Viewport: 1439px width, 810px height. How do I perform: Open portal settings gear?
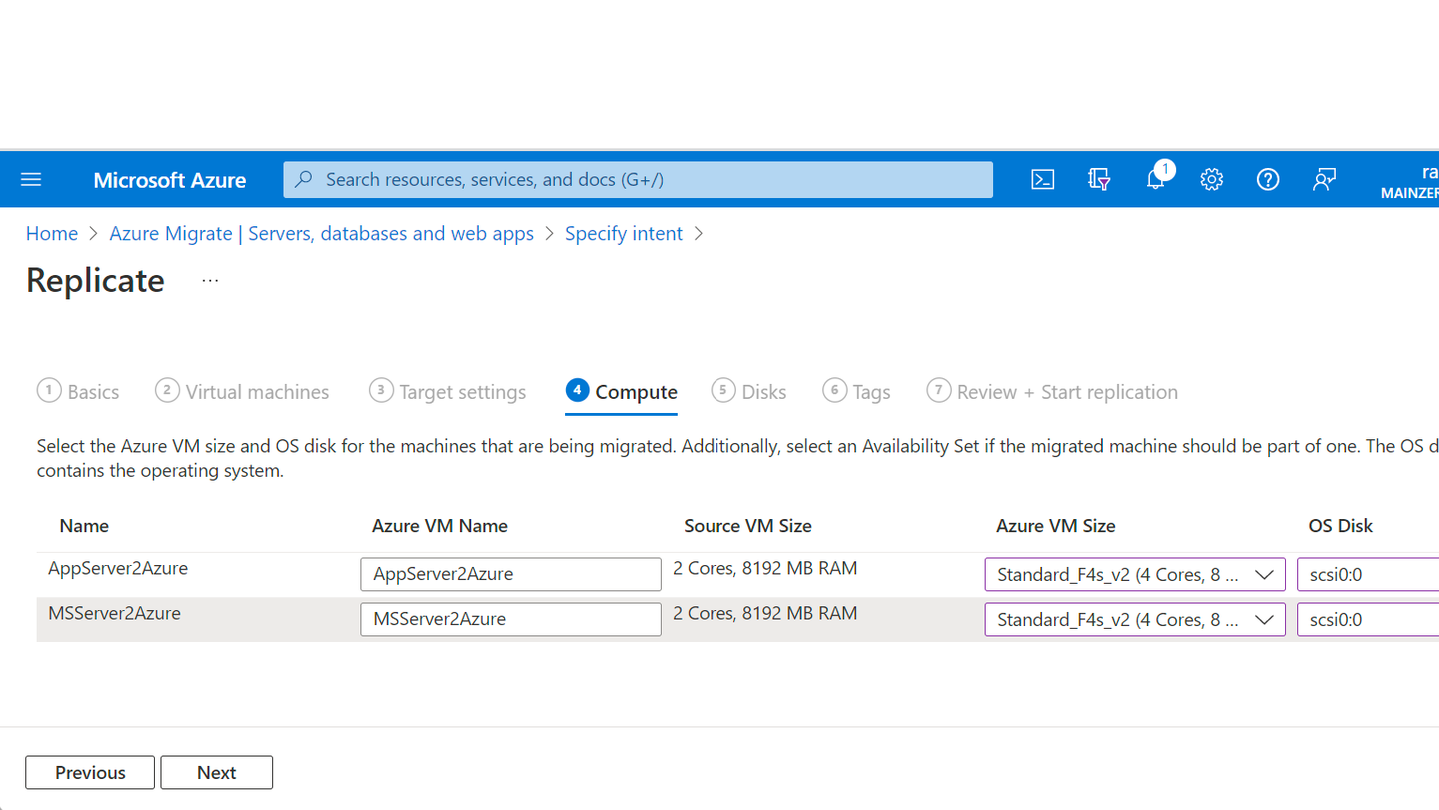(1212, 180)
